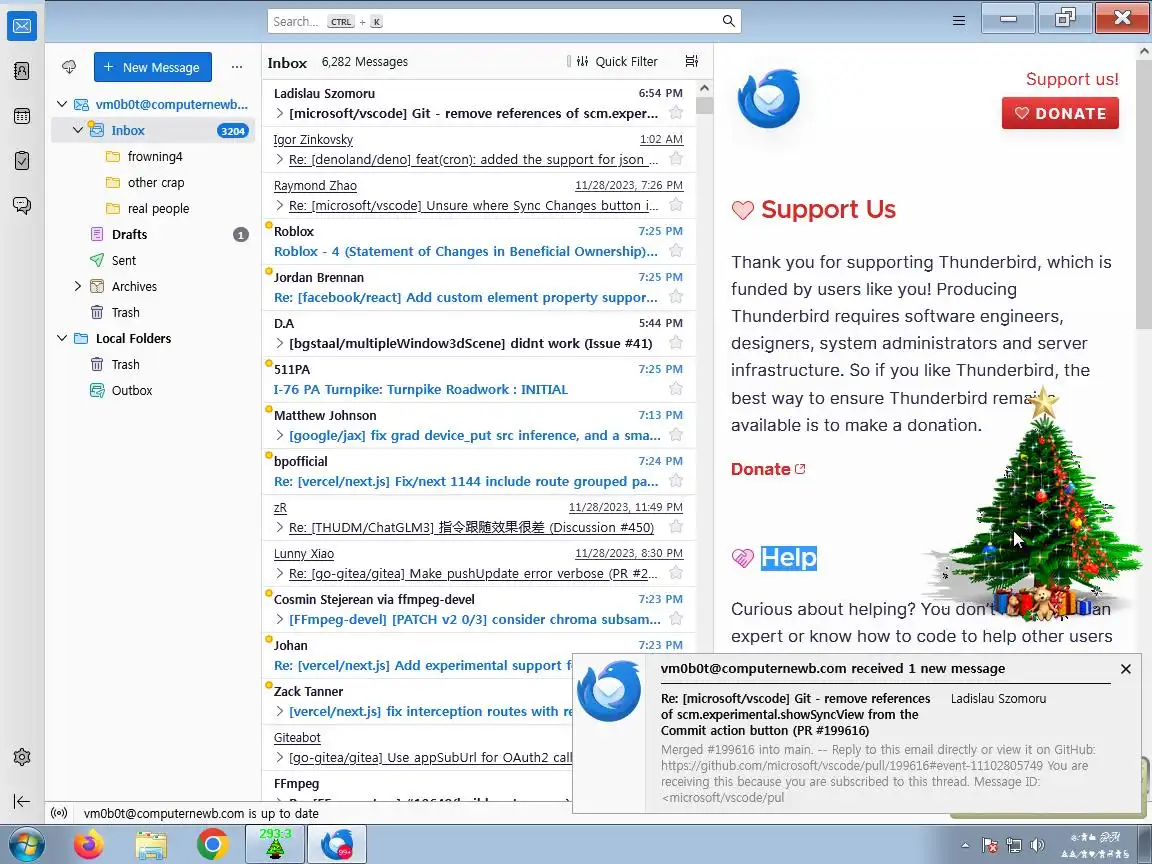Click Get Messages cloud icon
This screenshot has height=864, width=1152.
(69, 67)
